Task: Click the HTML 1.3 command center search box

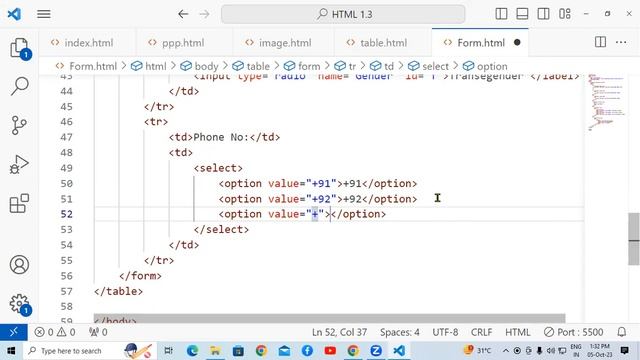Action: point(343,14)
